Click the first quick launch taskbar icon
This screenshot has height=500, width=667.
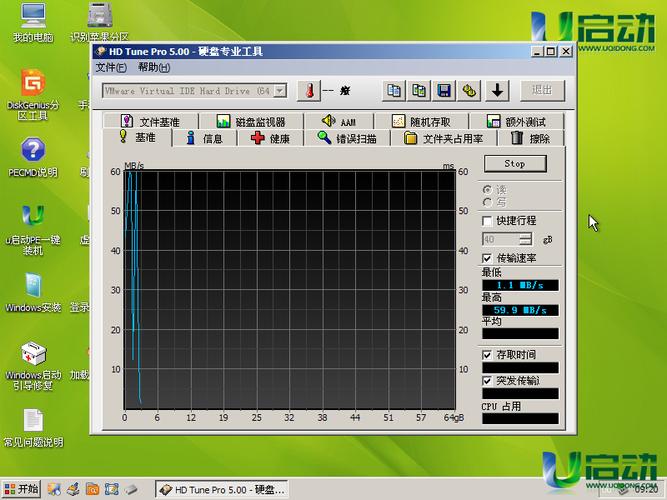tap(54, 489)
